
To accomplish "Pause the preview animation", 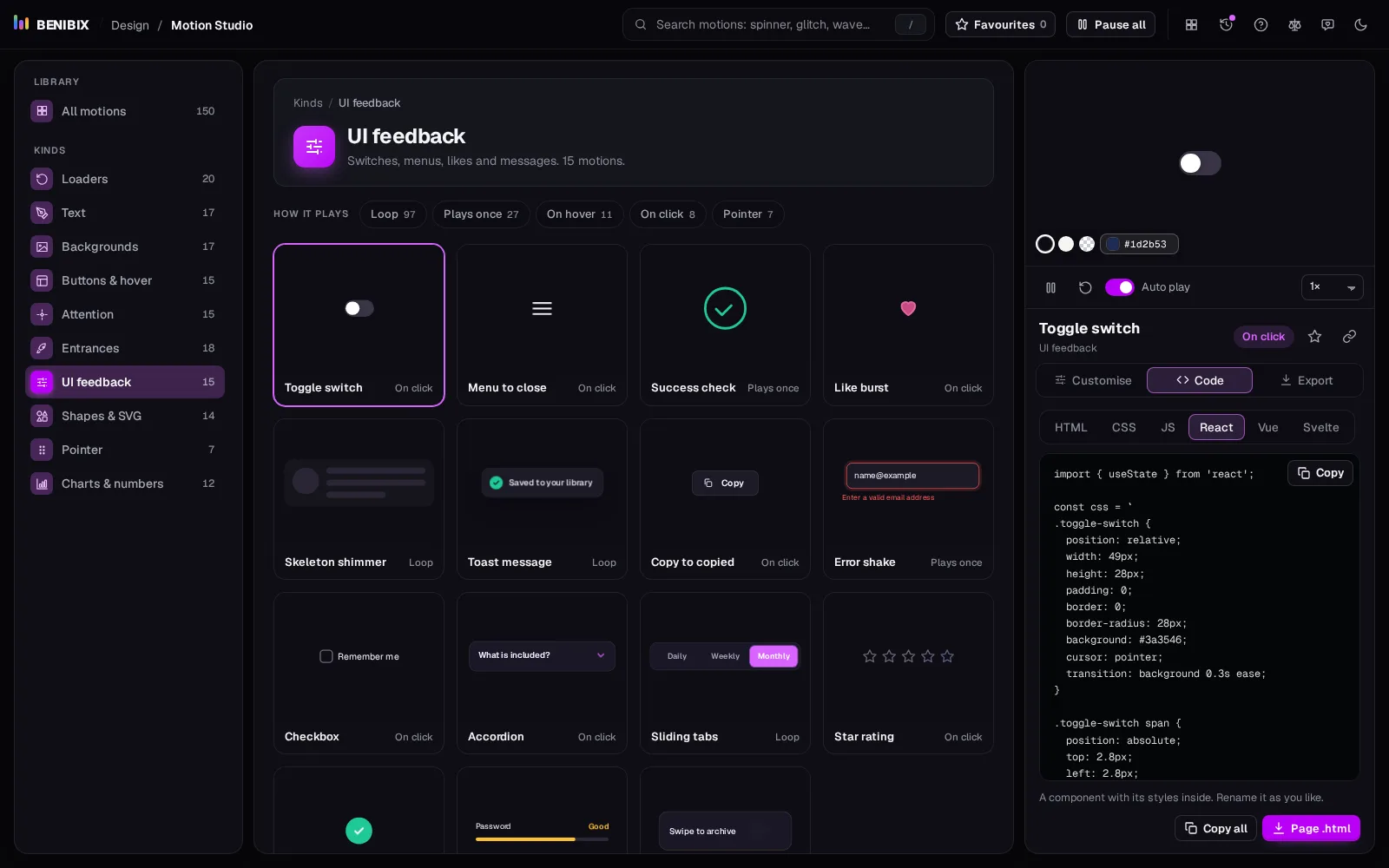I will [x=1050, y=287].
